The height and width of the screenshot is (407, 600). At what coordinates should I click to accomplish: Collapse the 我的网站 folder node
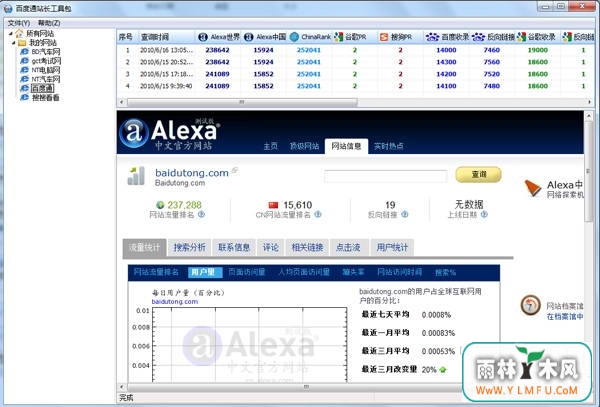pos(14,42)
